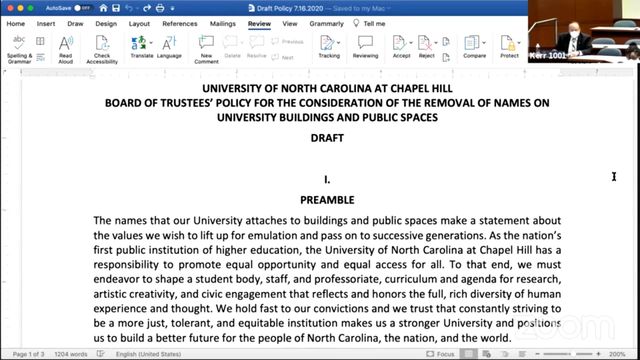Click the DRAFT heading in document
640x360 pixels.
click(x=327, y=138)
